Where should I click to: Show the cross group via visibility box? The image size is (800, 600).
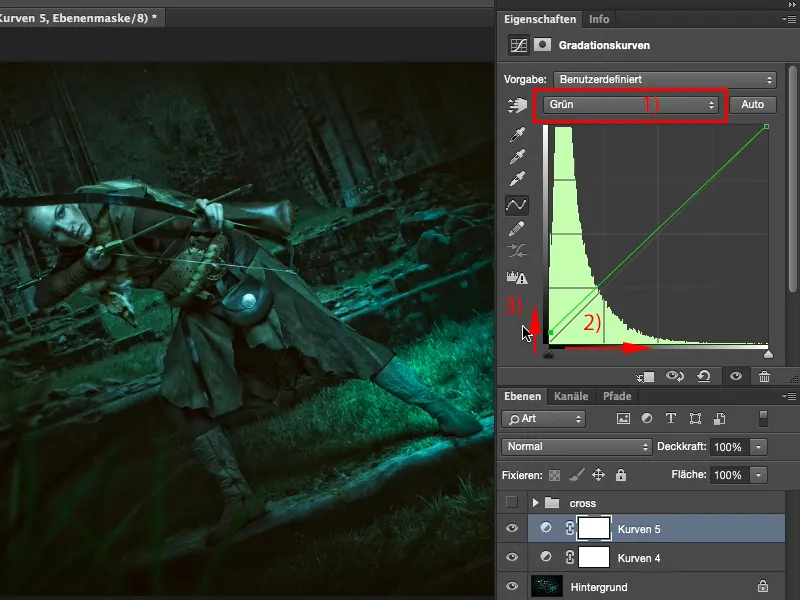(x=512, y=503)
